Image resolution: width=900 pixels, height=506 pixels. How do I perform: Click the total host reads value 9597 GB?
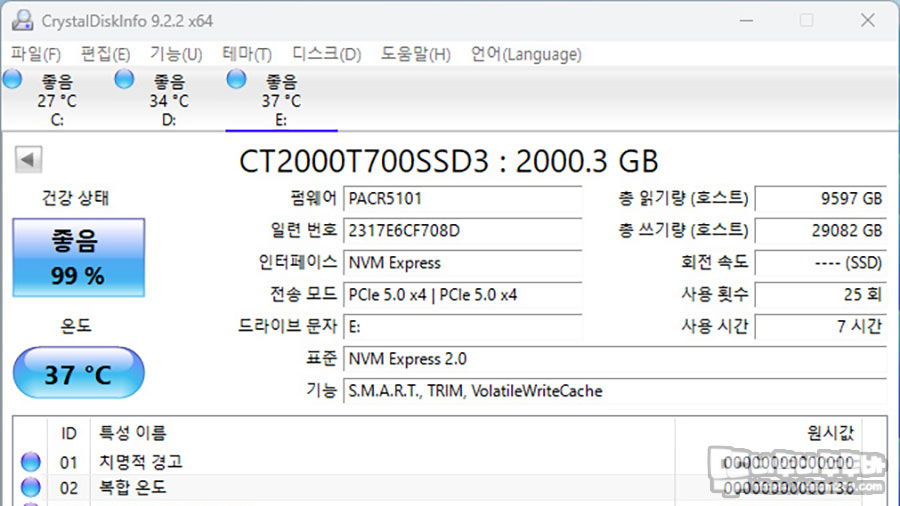coord(821,198)
